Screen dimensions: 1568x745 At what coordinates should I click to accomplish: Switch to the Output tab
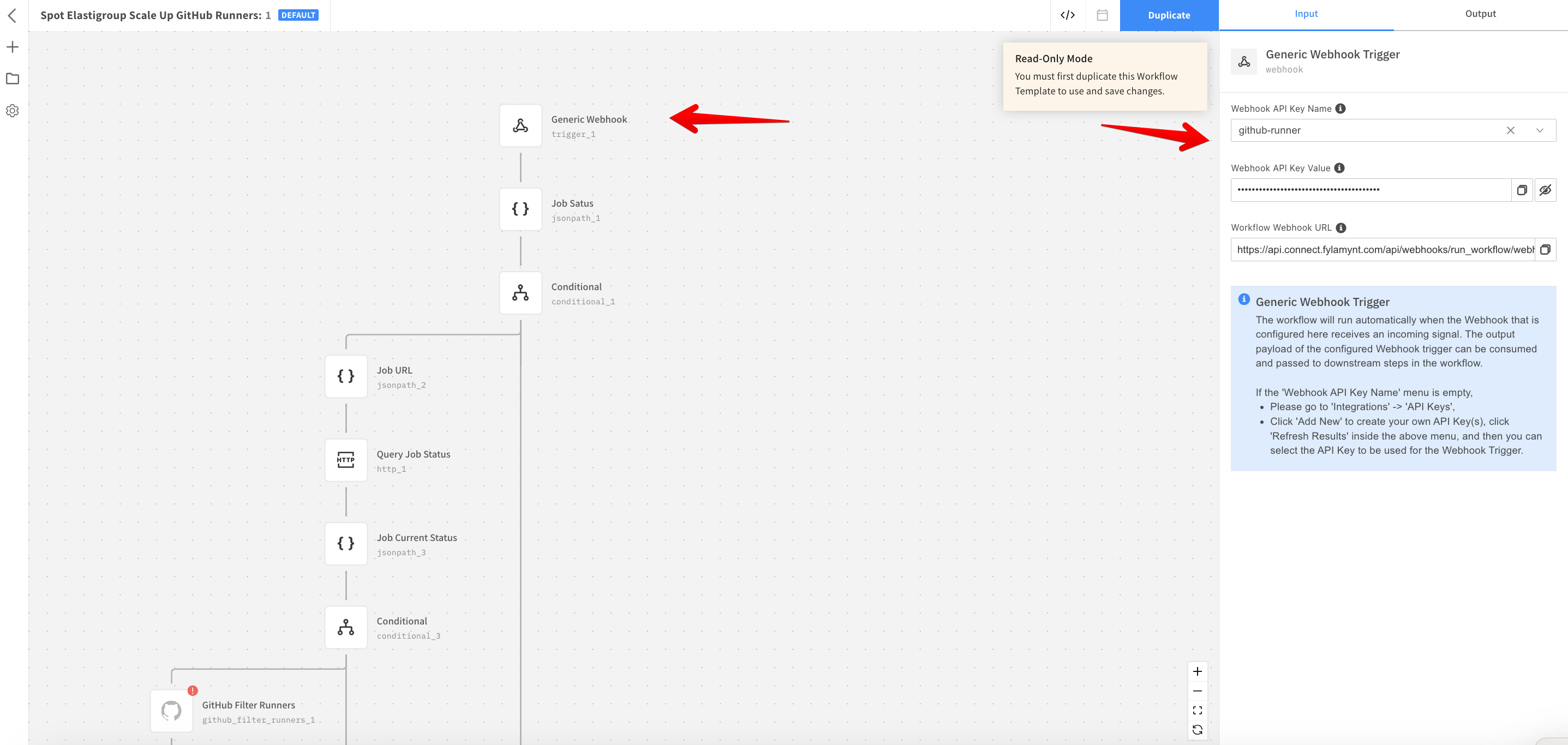1480,14
